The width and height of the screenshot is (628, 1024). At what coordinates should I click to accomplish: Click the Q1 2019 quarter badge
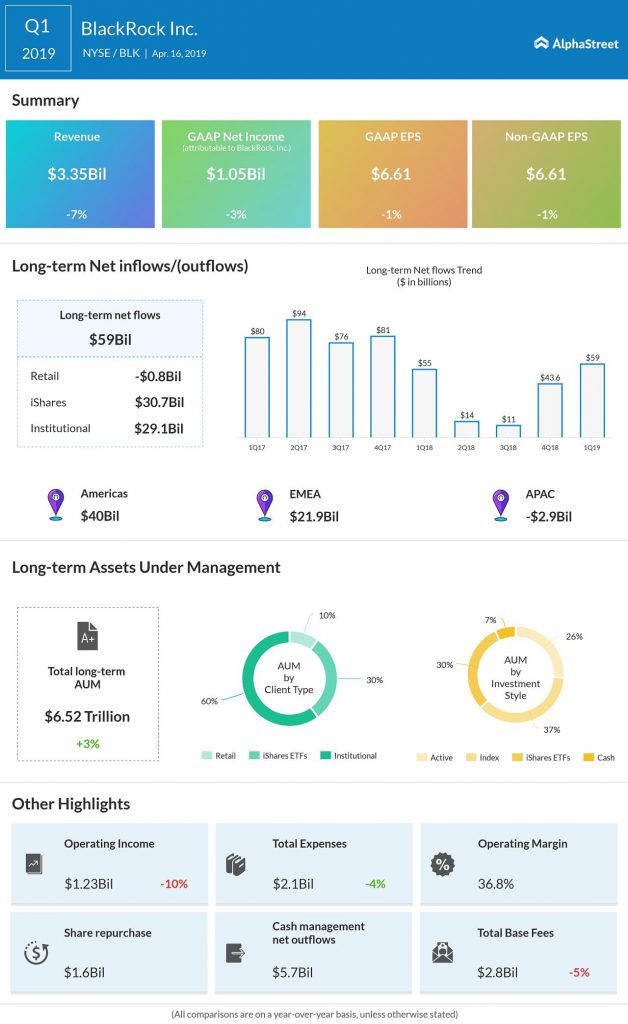[38, 39]
